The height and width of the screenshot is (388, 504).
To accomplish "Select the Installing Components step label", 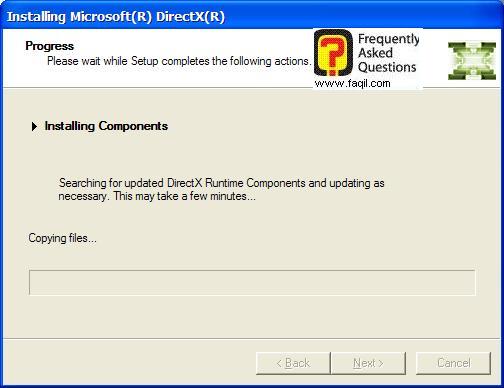I will click(x=106, y=126).
